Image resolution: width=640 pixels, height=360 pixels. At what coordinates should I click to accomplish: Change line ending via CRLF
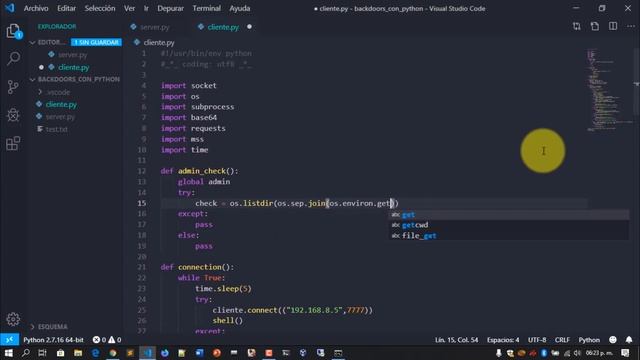(562, 340)
